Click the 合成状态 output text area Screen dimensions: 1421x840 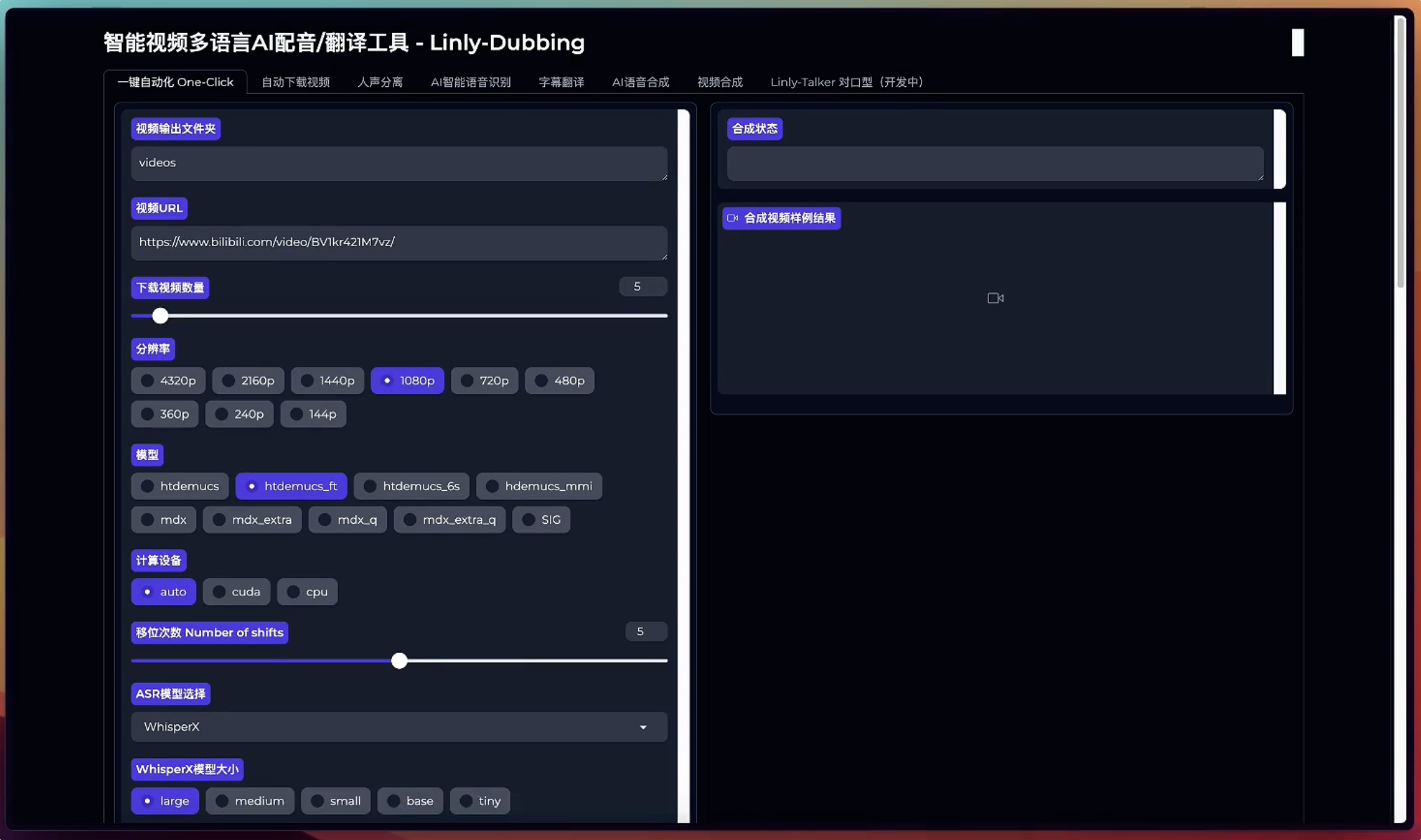click(995, 163)
